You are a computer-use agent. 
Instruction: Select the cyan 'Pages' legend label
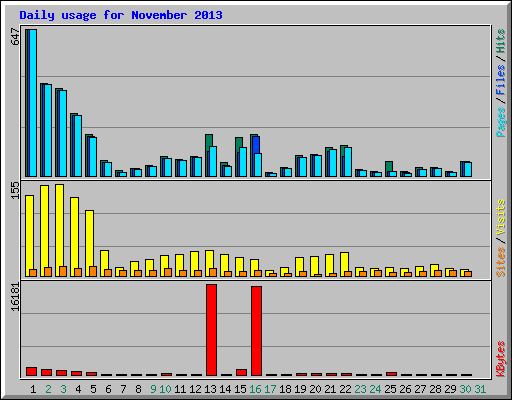[501, 122]
